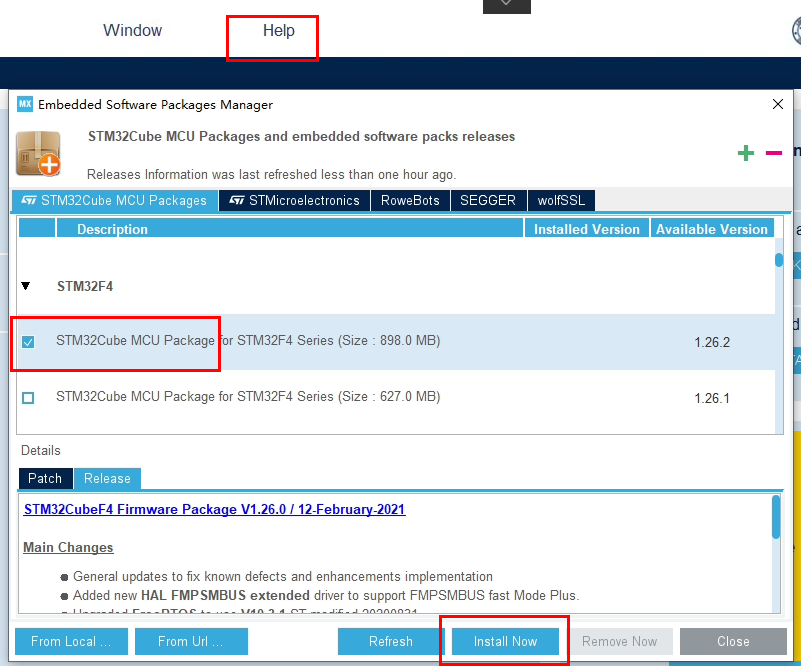Click the green plus expand-all icon
This screenshot has height=666, width=801.
click(746, 153)
